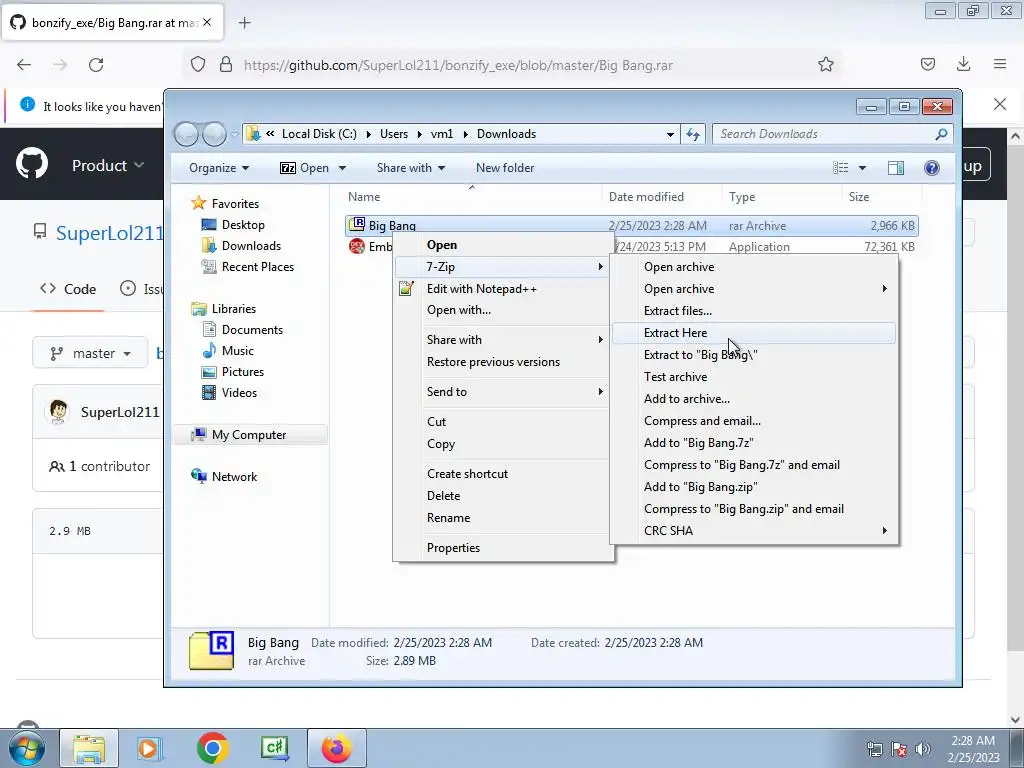Click the Explorer help icon
The width and height of the screenshot is (1024, 768).
coord(932,168)
